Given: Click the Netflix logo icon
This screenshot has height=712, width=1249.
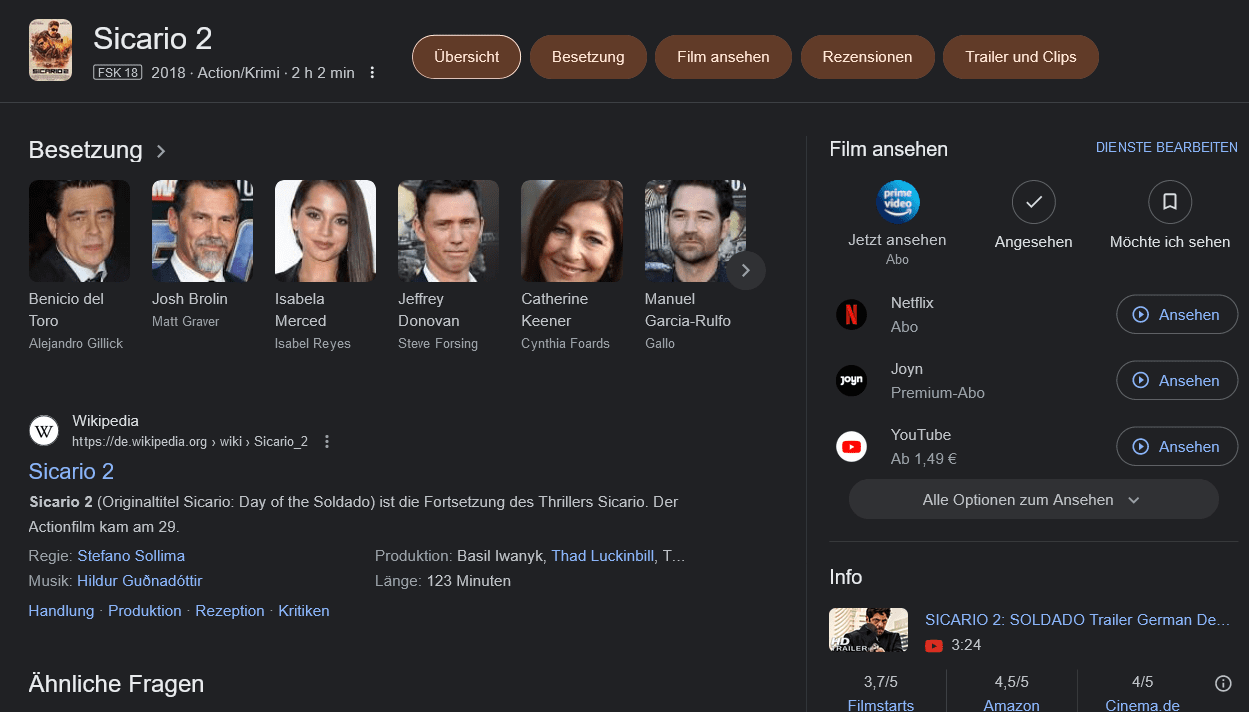Looking at the screenshot, I should click(x=851, y=315).
